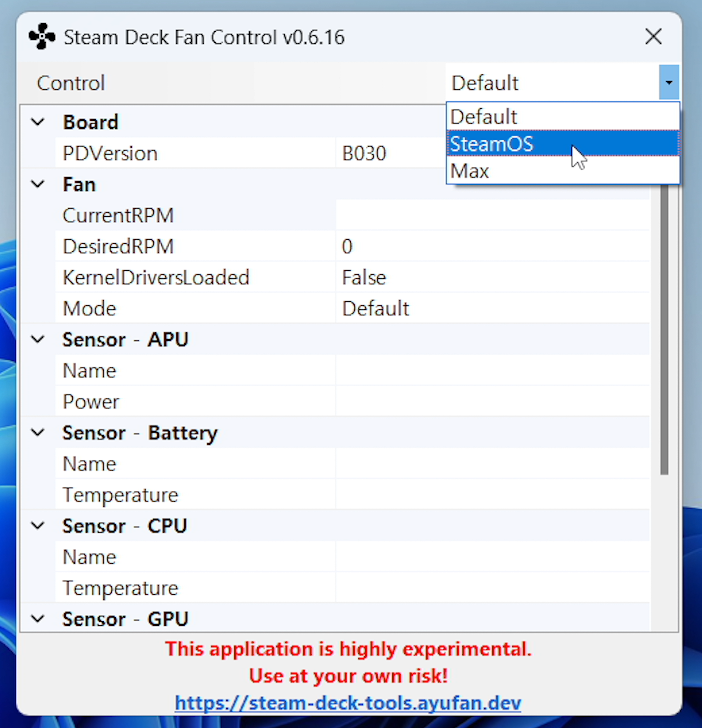The height and width of the screenshot is (728, 702).
Task: Click the Sensor - GPU header text
Action: [125, 619]
